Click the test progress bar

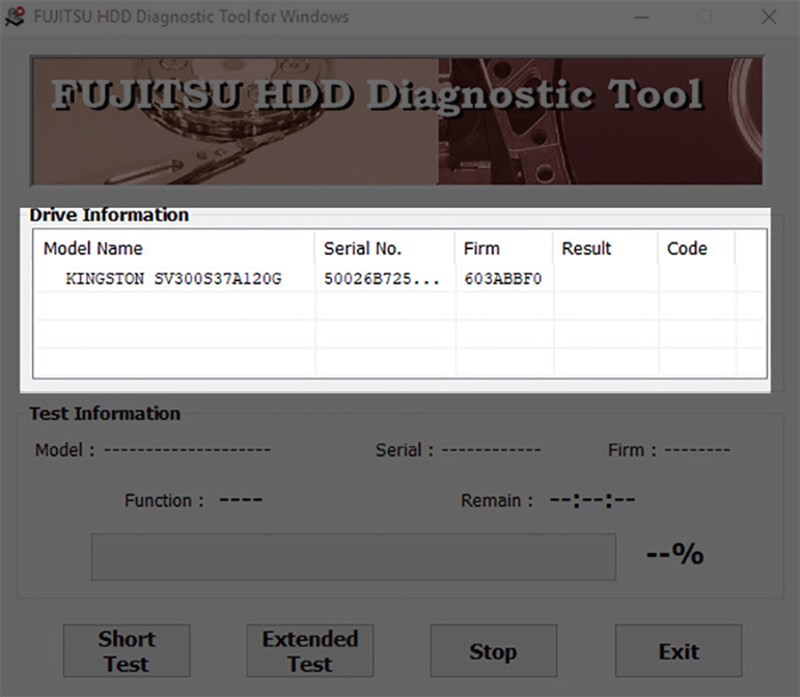click(x=354, y=557)
